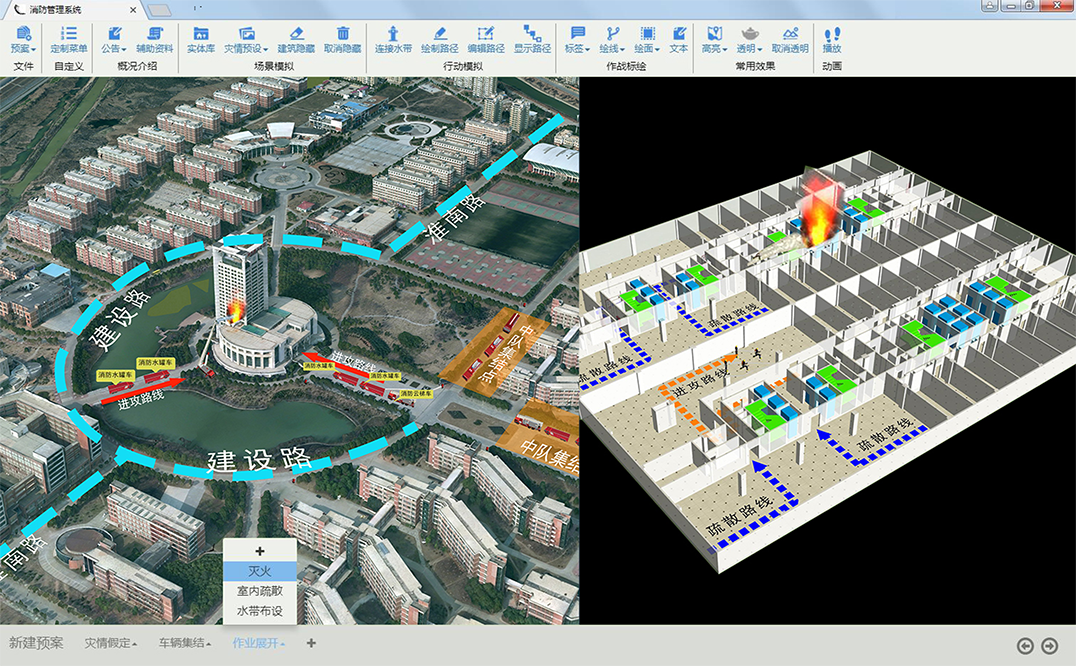The height and width of the screenshot is (666, 1076).
Task: Select the 连接水带 connect hose tool
Action: 392,39
